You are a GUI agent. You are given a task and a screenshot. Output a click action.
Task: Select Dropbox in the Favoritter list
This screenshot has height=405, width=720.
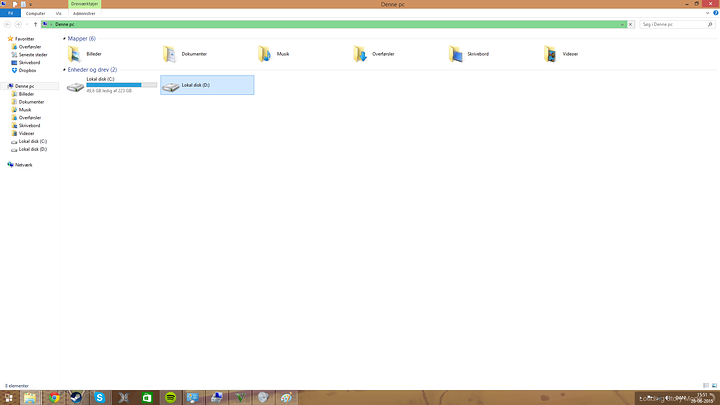pyautogui.click(x=27, y=70)
